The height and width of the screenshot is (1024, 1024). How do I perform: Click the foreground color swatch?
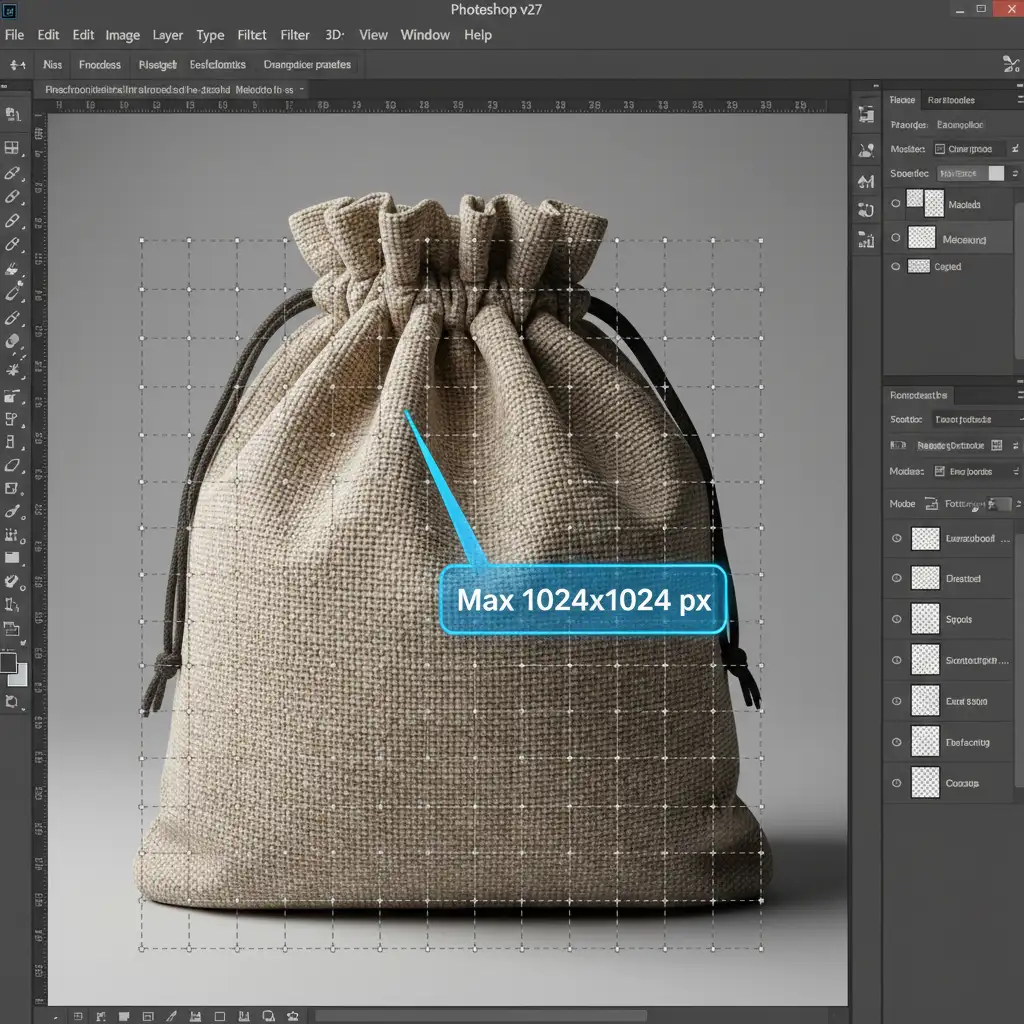pos(9,662)
